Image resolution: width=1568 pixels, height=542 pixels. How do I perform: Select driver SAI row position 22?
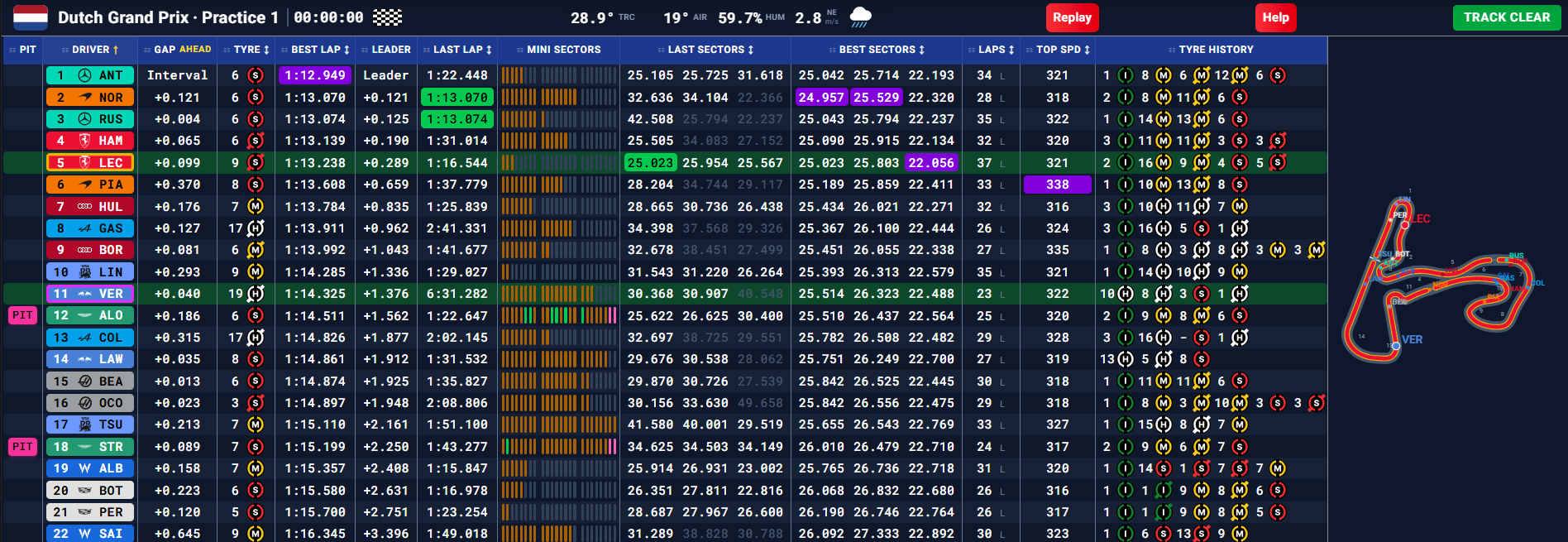click(90, 534)
